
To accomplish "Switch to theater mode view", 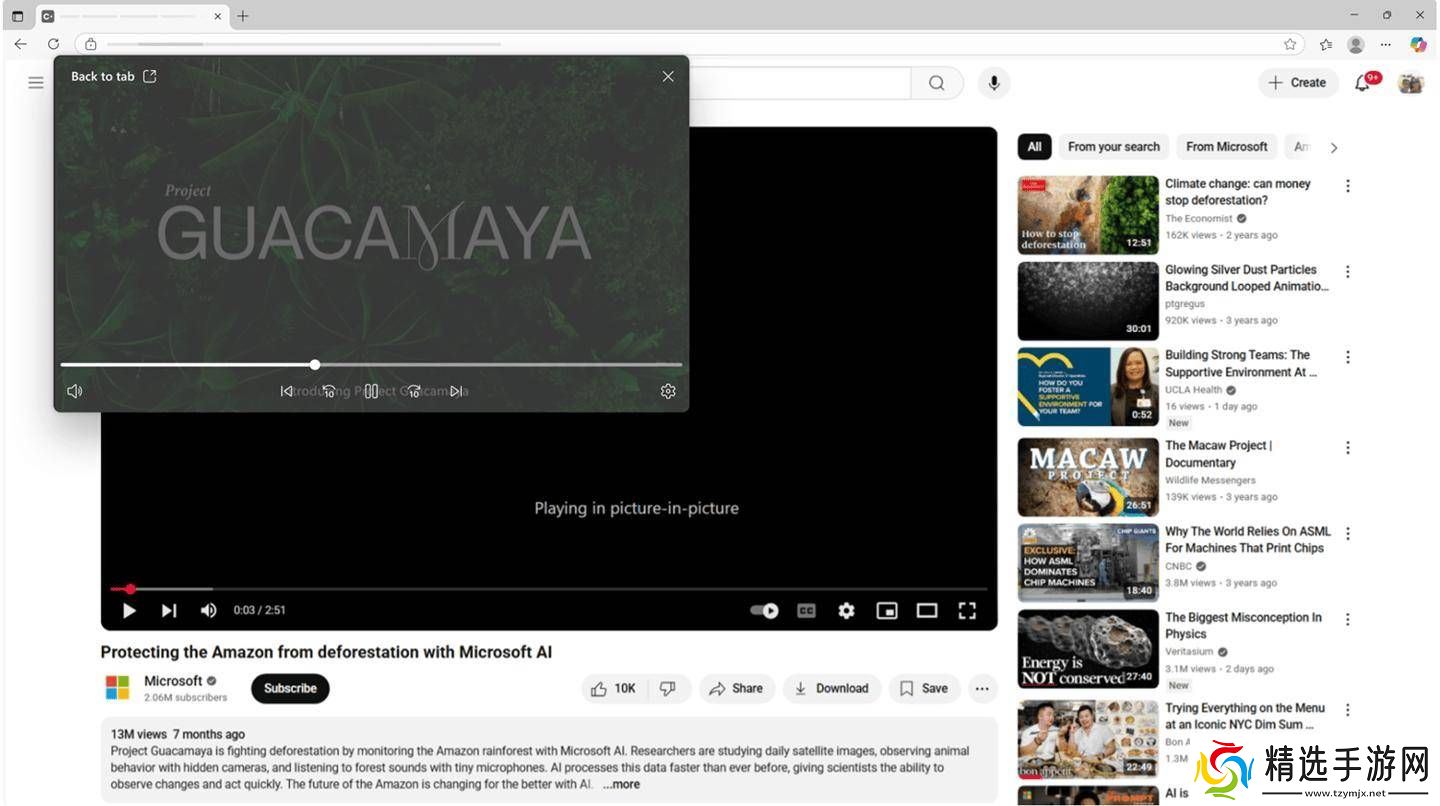I will coord(927,610).
